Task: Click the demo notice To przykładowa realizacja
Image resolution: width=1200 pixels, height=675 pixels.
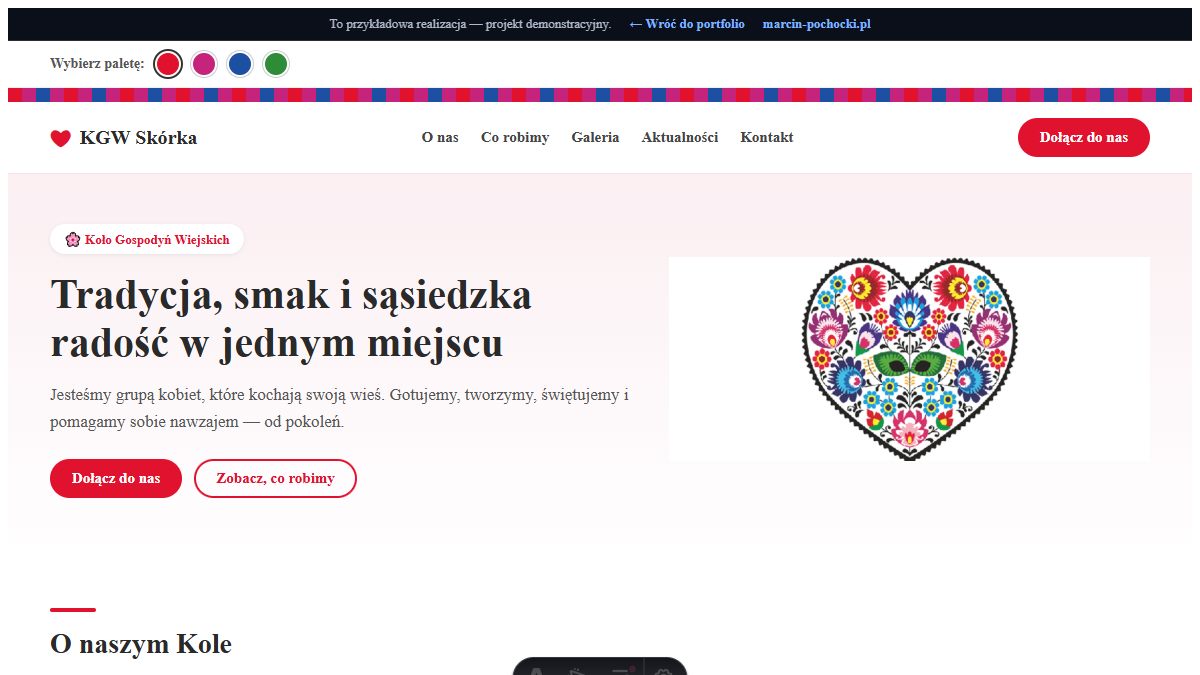Action: pos(470,24)
